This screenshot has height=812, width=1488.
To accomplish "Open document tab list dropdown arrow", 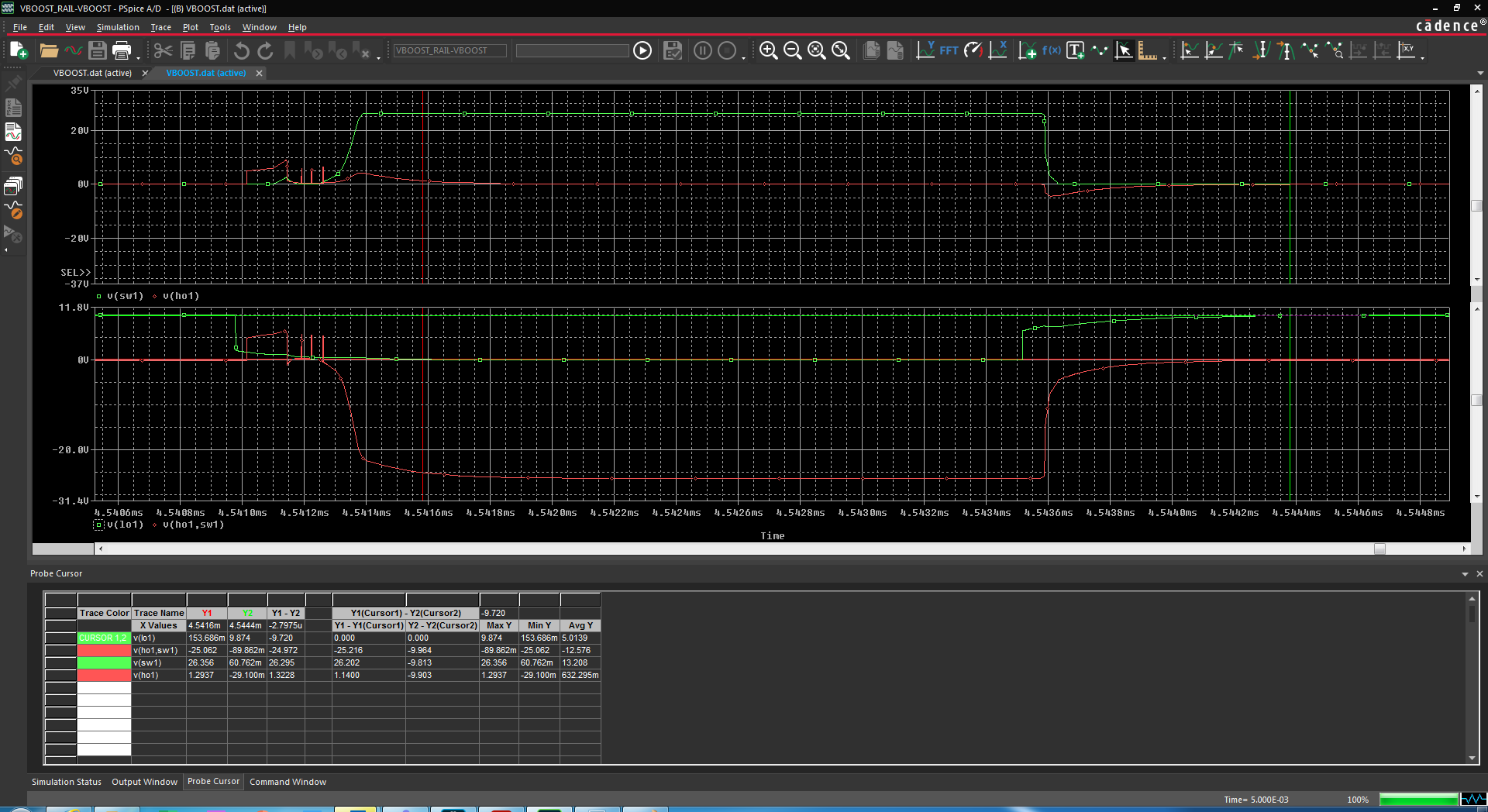I will pyautogui.click(x=1480, y=73).
